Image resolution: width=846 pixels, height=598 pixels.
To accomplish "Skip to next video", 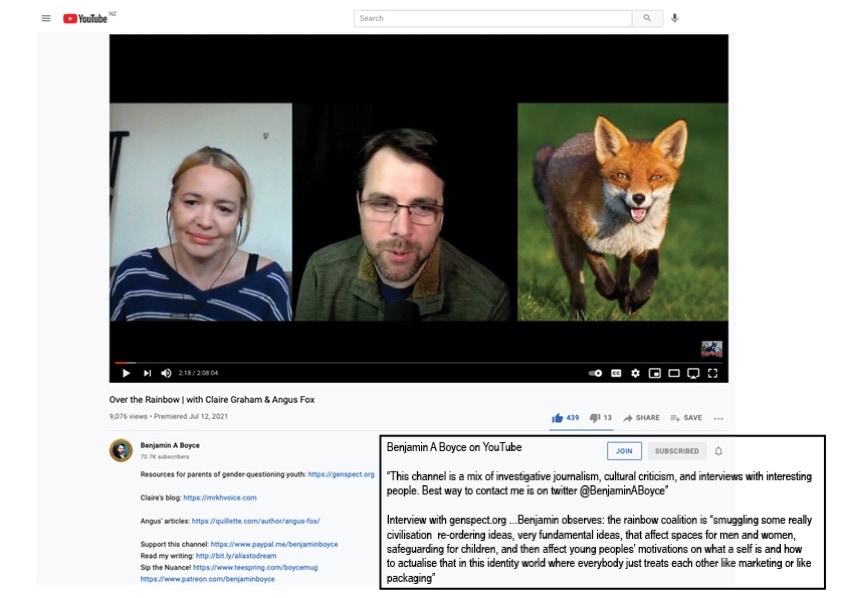I will [147, 373].
